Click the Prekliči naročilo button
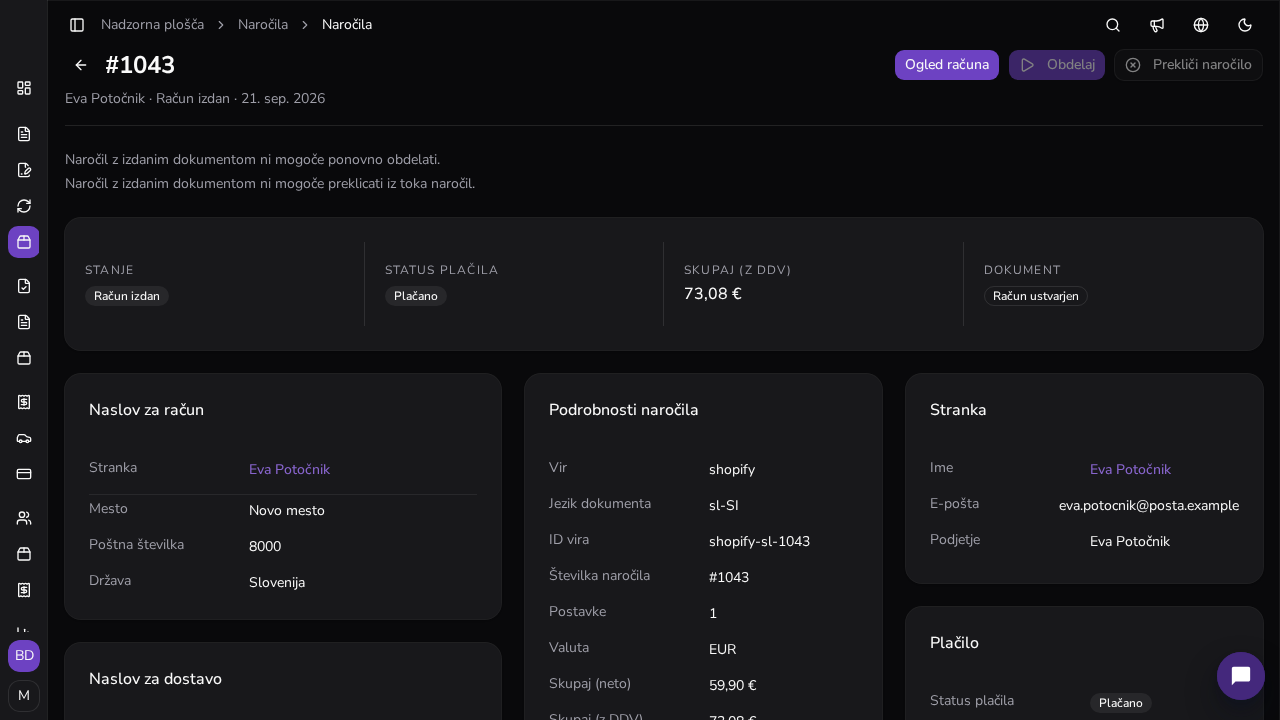 tap(1188, 65)
